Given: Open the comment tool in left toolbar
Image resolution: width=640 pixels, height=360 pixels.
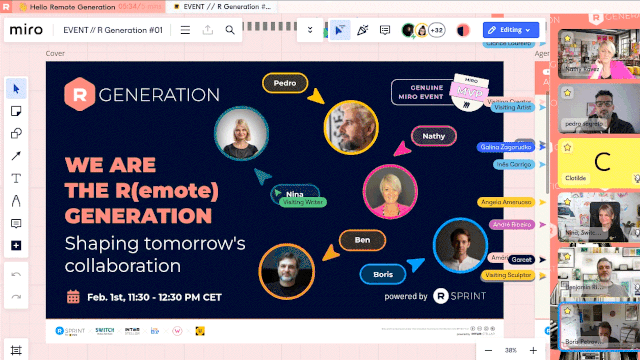Looking at the screenshot, I should [16, 223].
